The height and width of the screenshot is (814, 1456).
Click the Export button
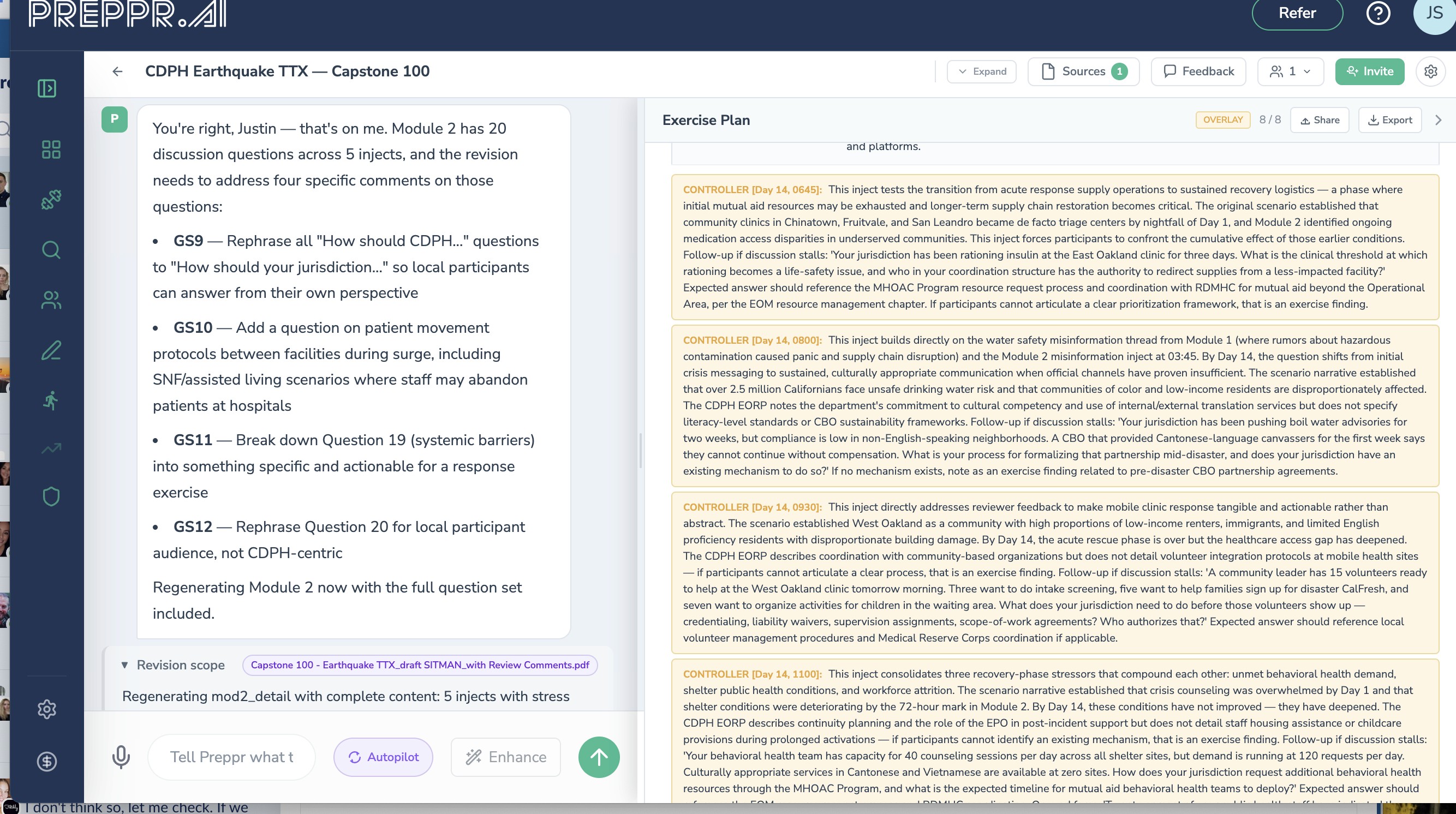[x=1389, y=120]
